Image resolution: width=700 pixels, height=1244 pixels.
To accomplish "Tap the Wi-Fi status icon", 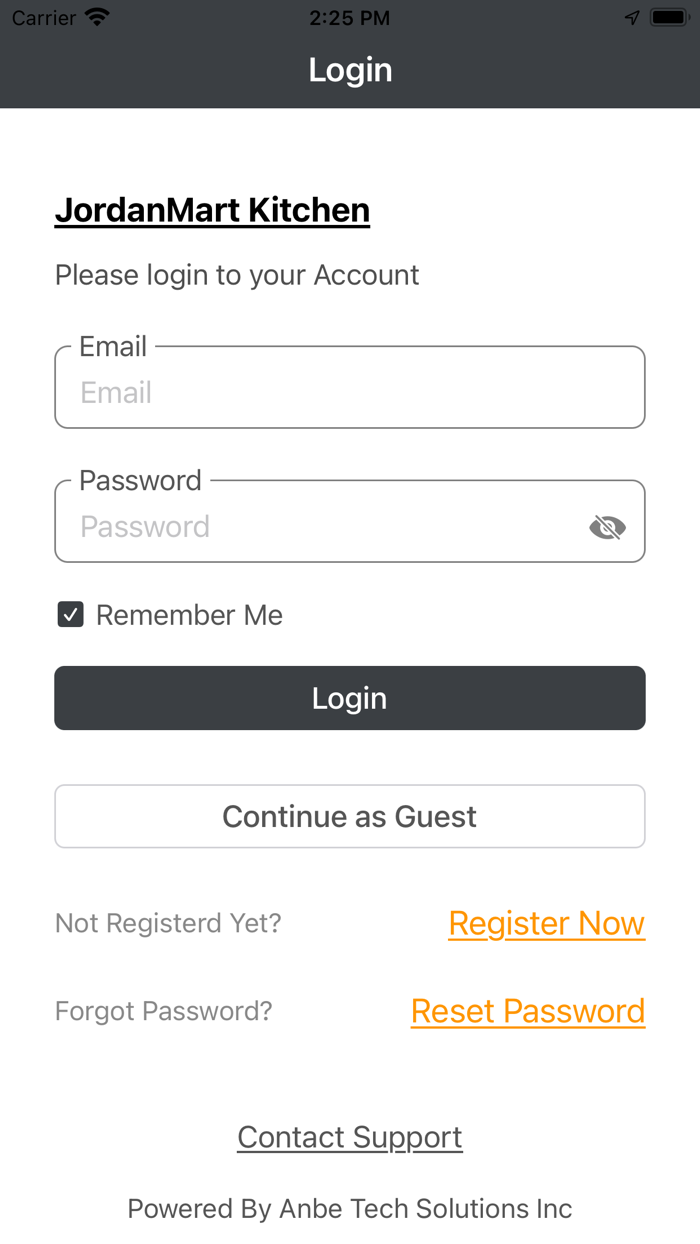I will pyautogui.click(x=97, y=17).
